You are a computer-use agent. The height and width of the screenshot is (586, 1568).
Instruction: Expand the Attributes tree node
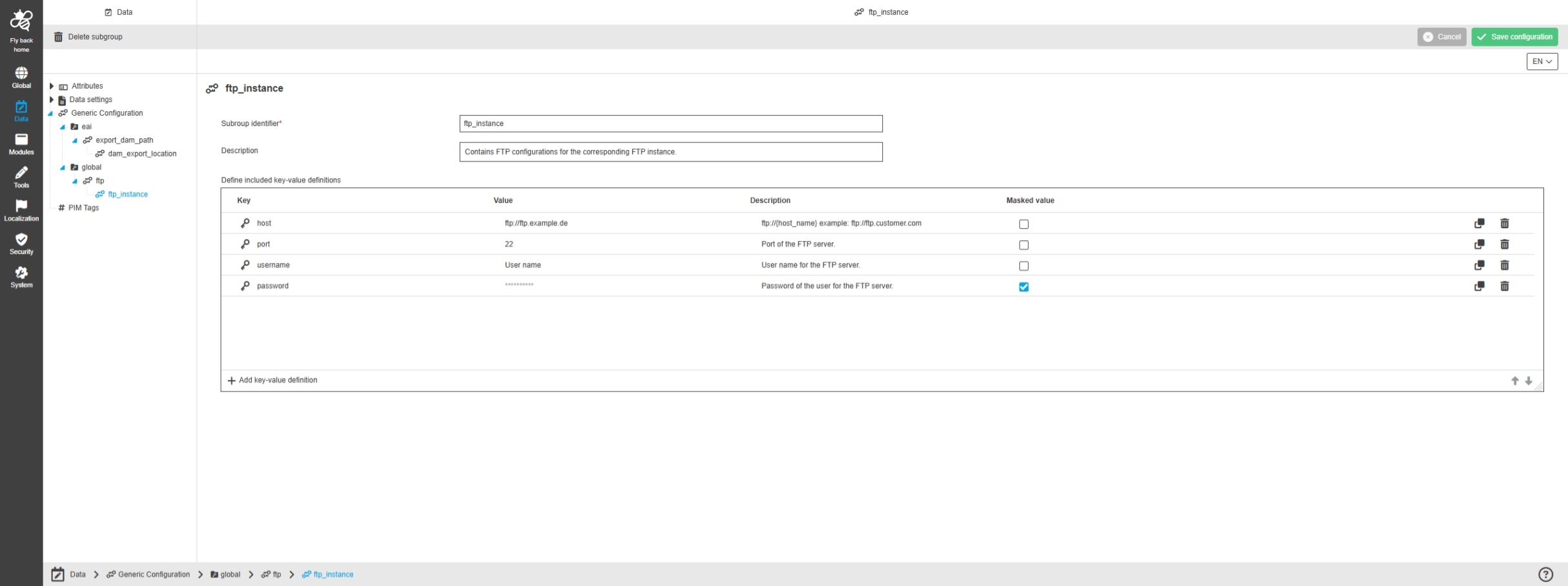[52, 86]
